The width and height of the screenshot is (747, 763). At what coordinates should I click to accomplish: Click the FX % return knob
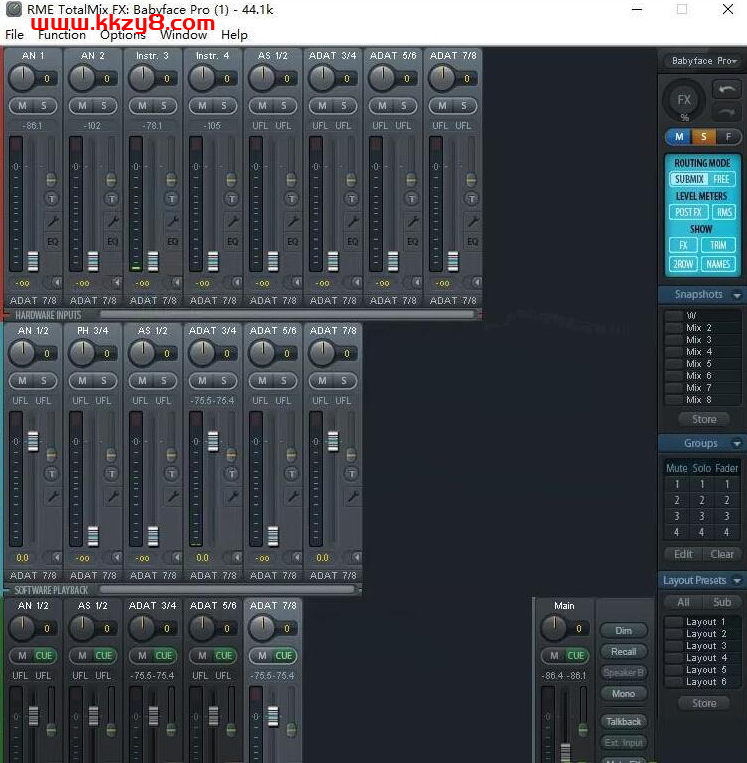point(684,100)
